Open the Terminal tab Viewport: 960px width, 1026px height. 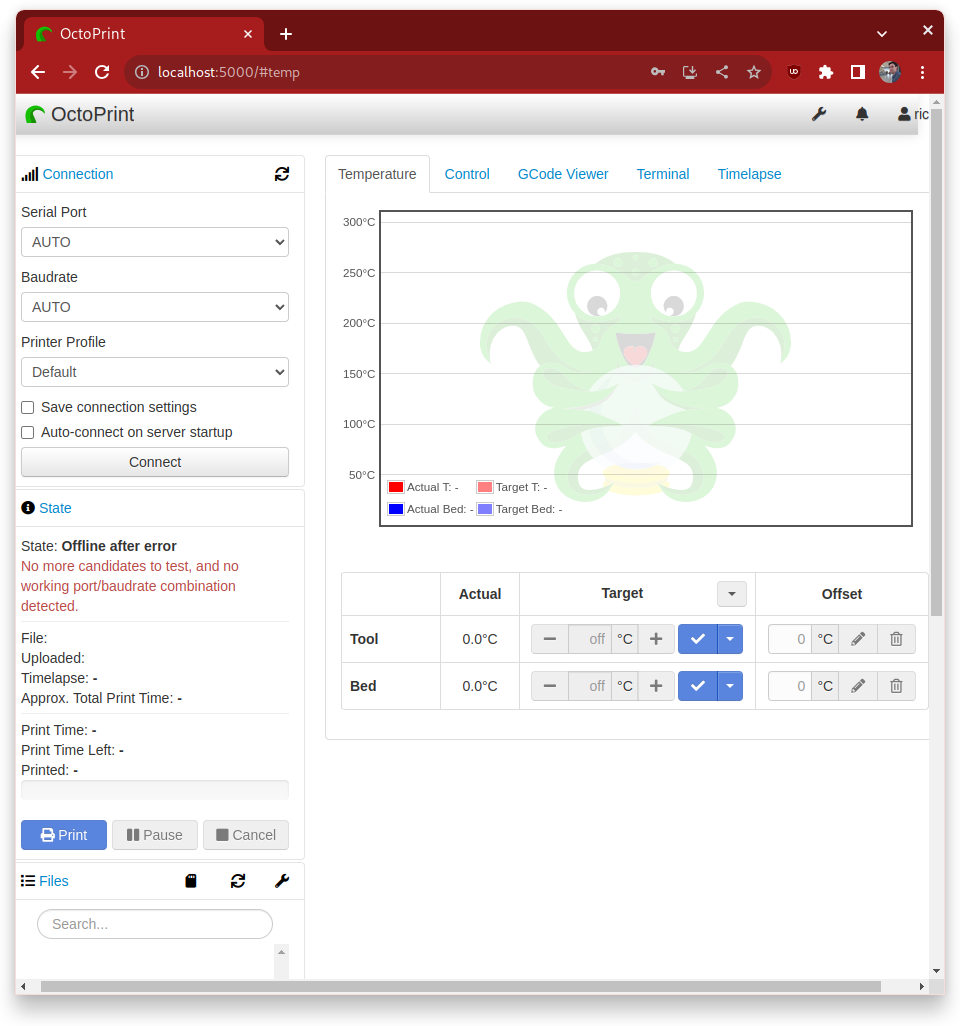tap(662, 174)
